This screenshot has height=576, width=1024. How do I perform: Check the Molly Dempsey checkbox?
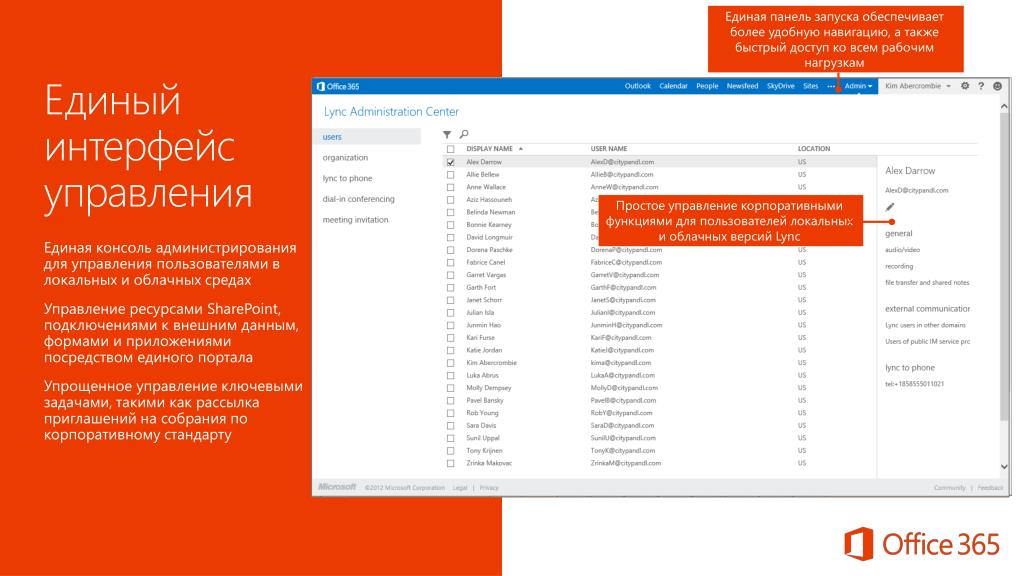coord(451,388)
